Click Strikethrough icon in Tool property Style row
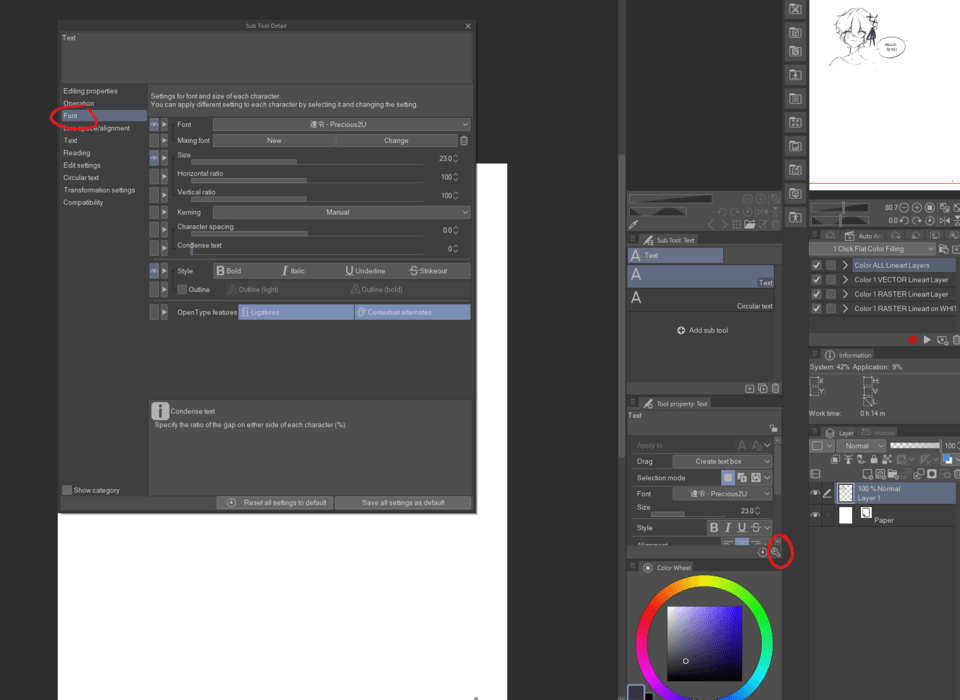The height and width of the screenshot is (700, 960). 756,528
